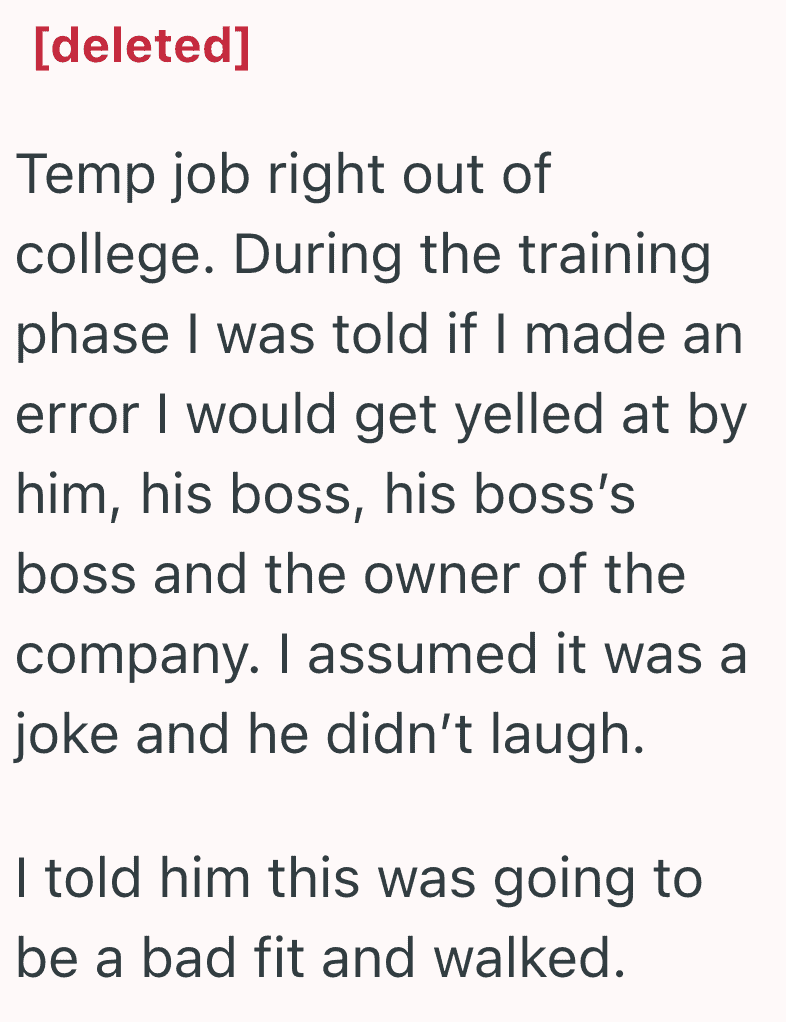
Task: Click the paragraph starting "I told him"
Action: click(x=359, y=920)
